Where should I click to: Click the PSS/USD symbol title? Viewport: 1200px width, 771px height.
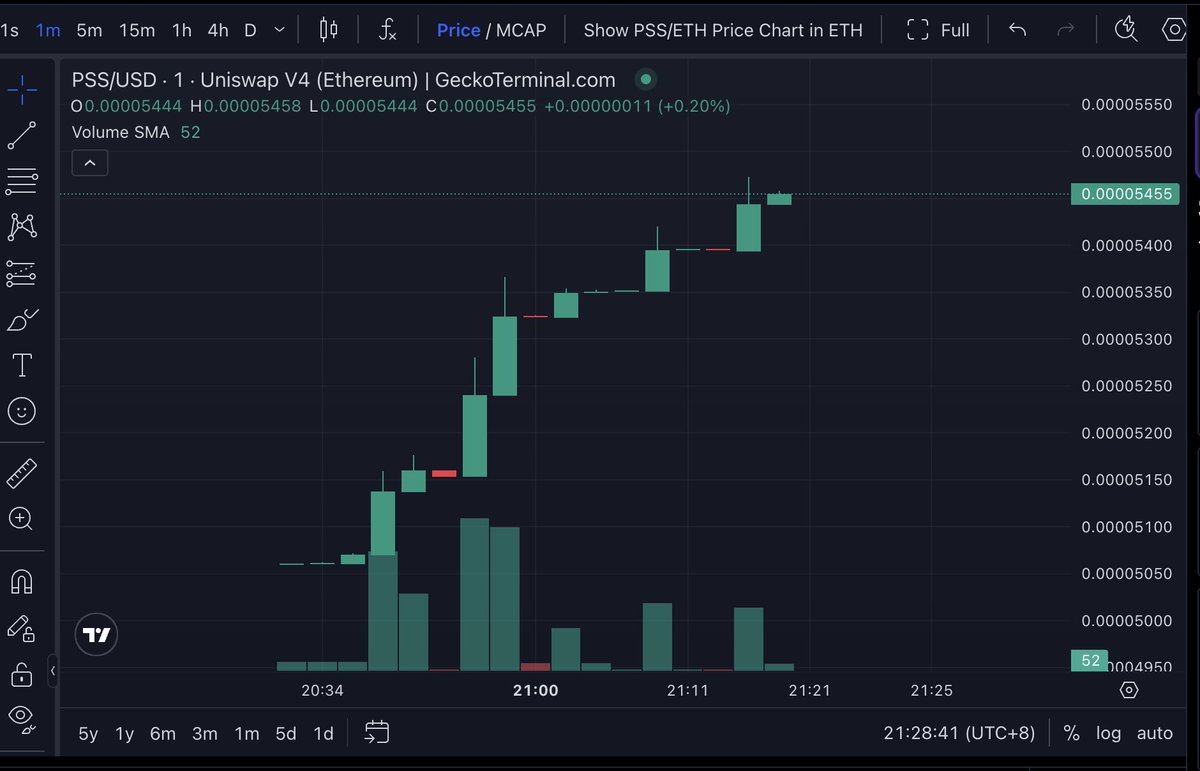tap(343, 79)
